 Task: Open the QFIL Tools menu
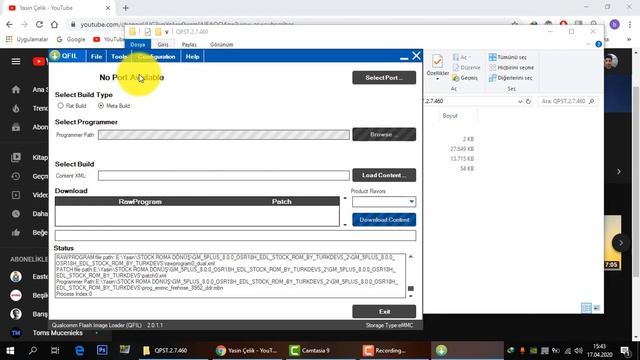pyautogui.click(x=119, y=56)
